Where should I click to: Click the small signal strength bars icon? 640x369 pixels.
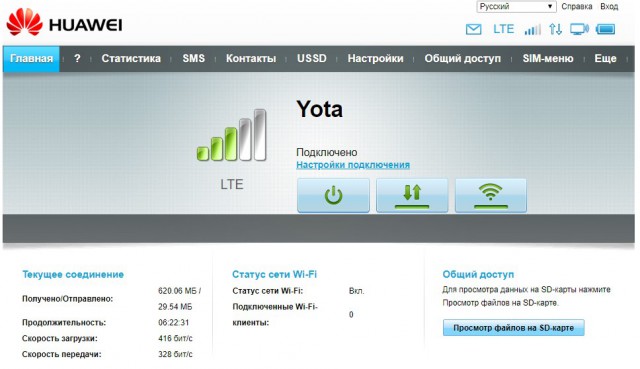pyautogui.click(x=533, y=29)
